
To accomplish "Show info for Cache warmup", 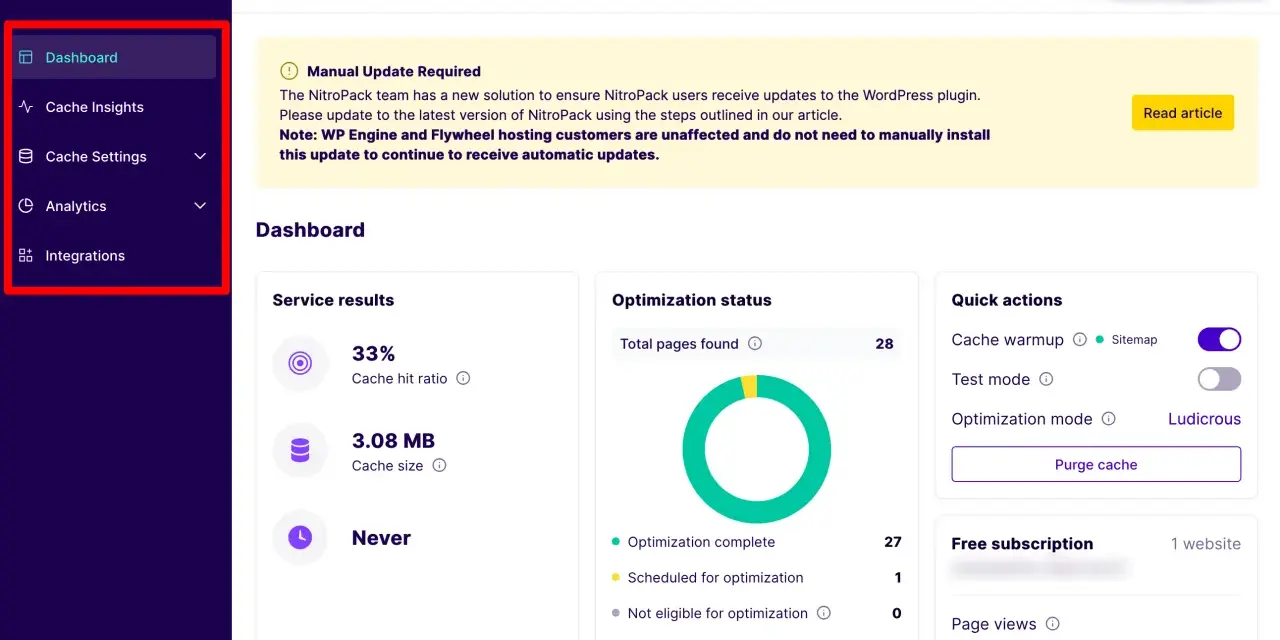I will pos(1080,339).
